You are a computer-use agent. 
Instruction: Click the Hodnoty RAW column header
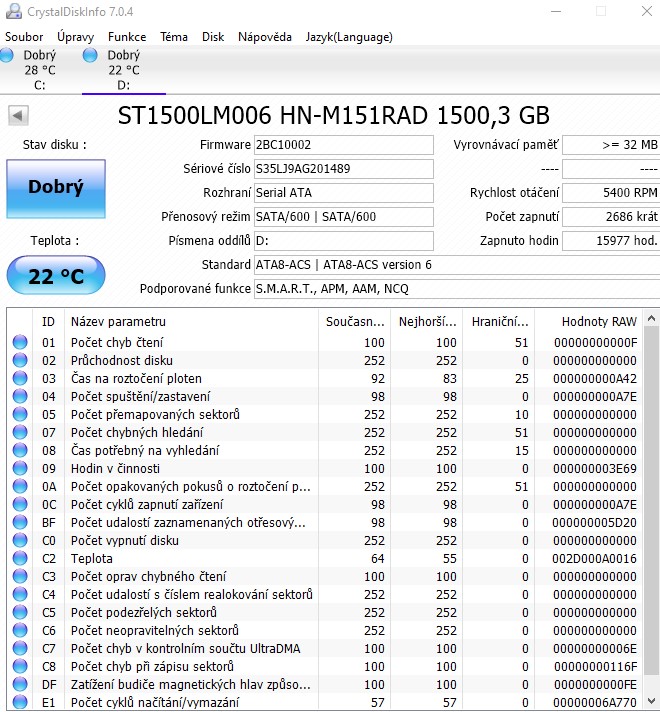coord(598,321)
